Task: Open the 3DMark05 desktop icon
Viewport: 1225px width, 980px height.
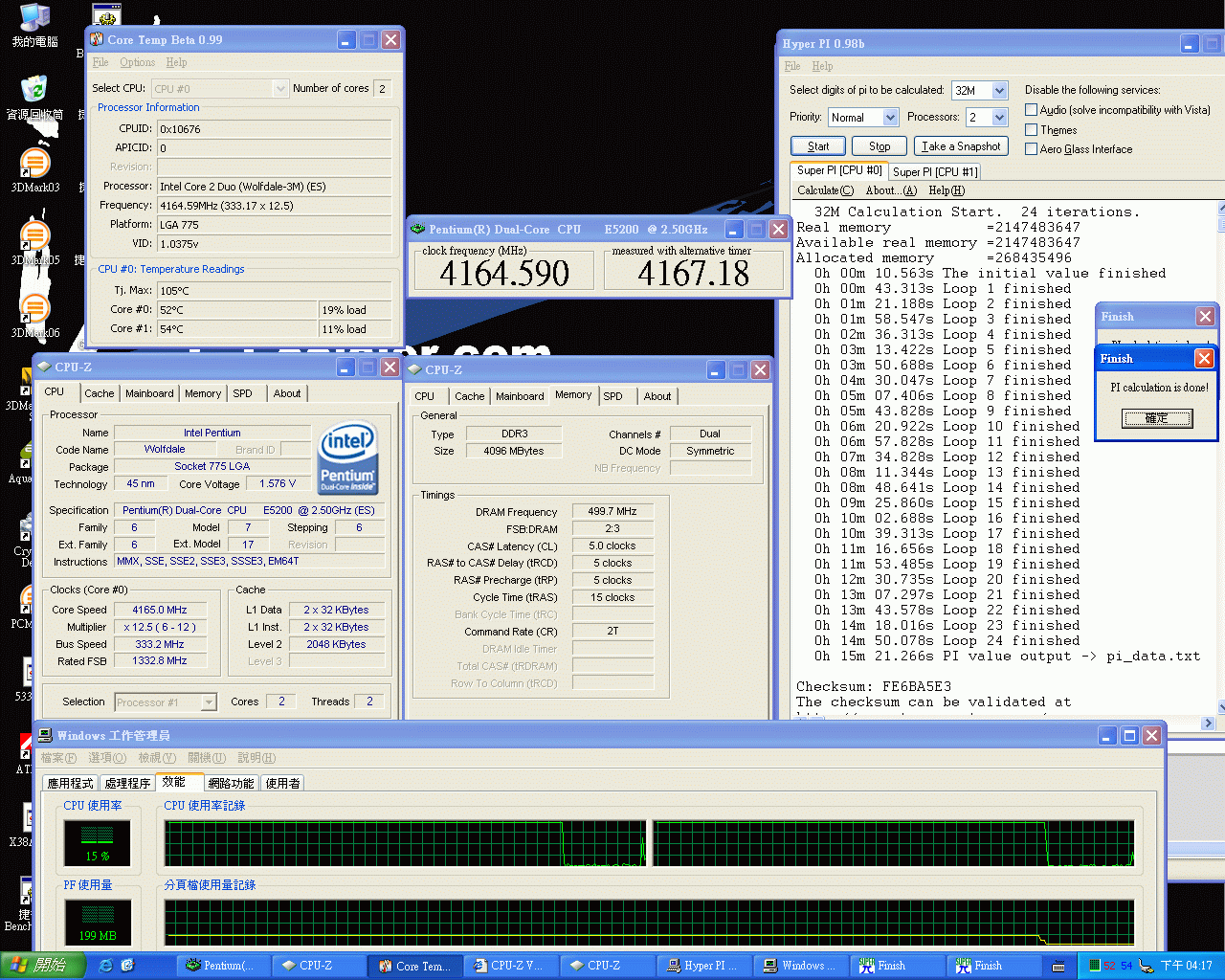Action: [34, 242]
